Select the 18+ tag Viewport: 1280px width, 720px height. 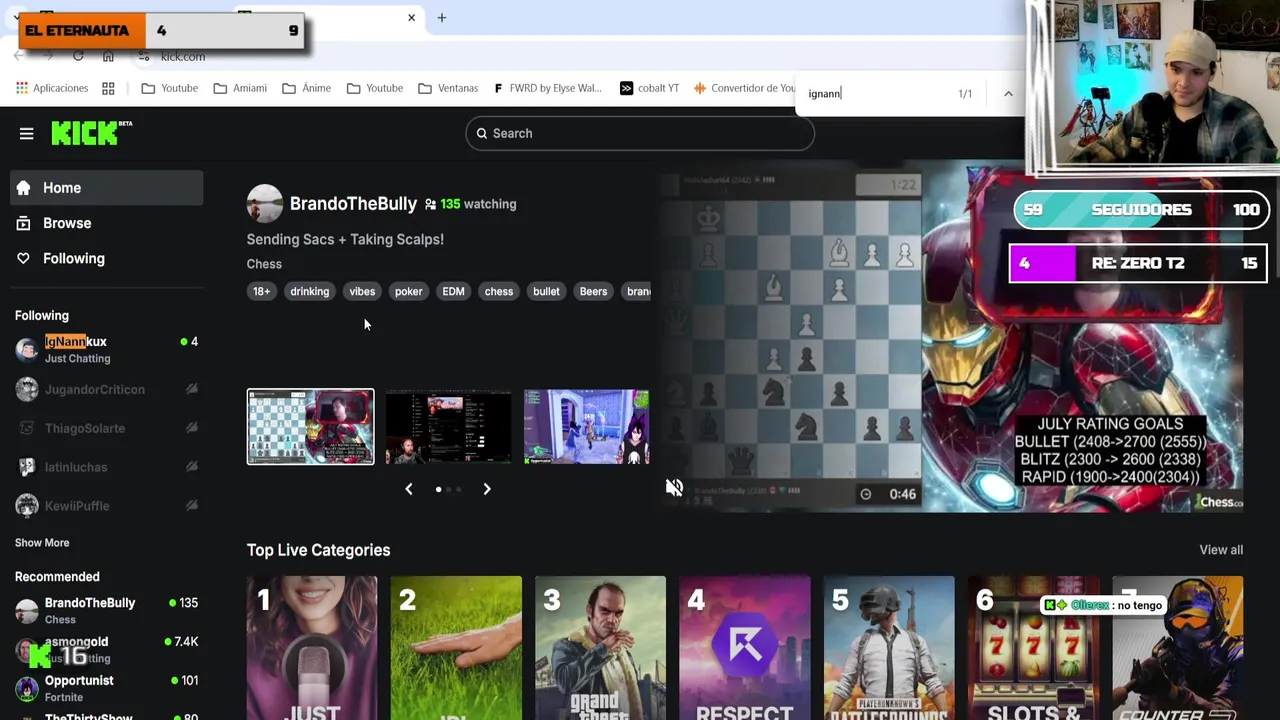coord(261,291)
